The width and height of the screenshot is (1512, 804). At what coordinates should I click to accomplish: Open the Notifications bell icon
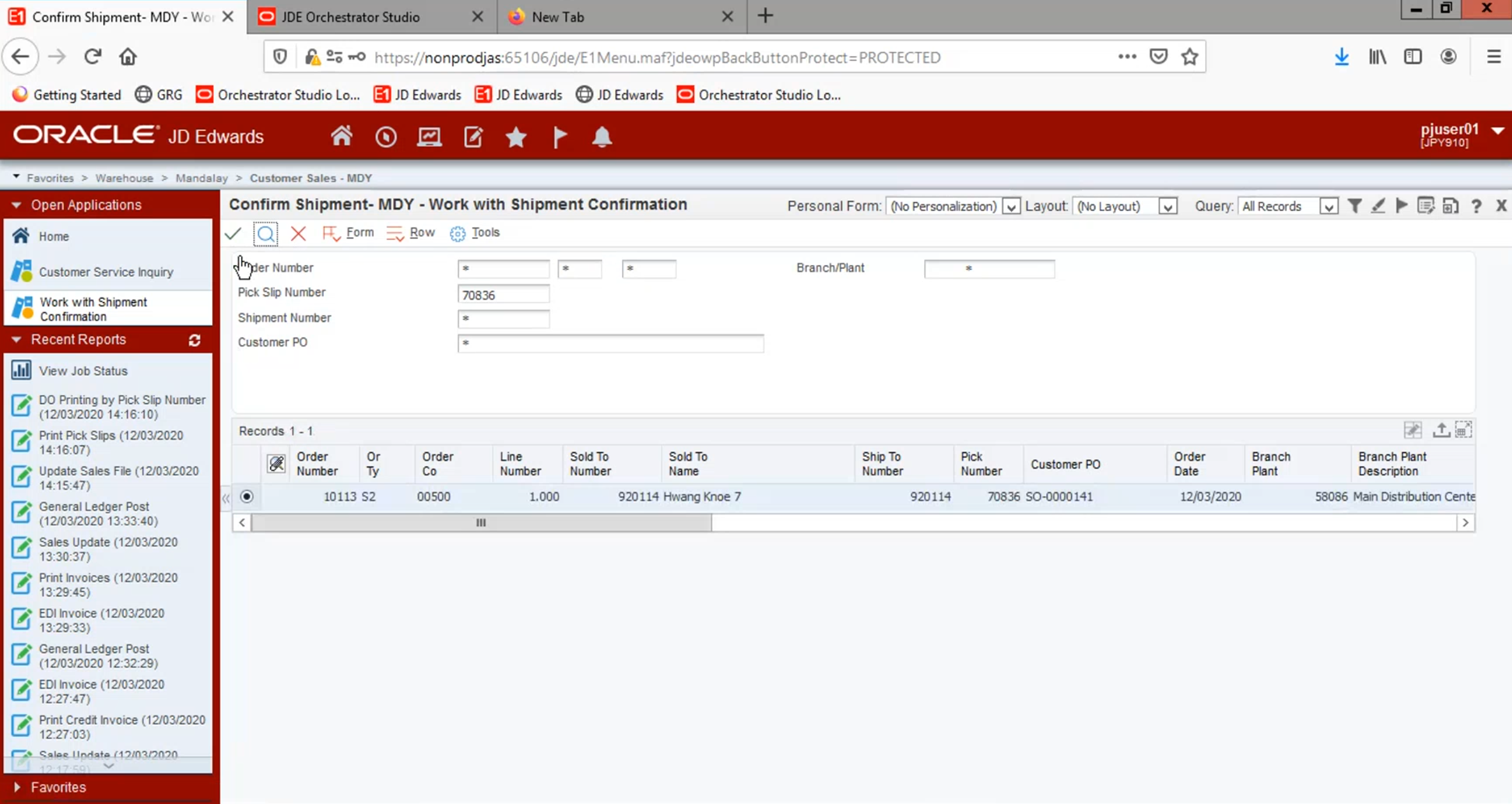click(601, 137)
